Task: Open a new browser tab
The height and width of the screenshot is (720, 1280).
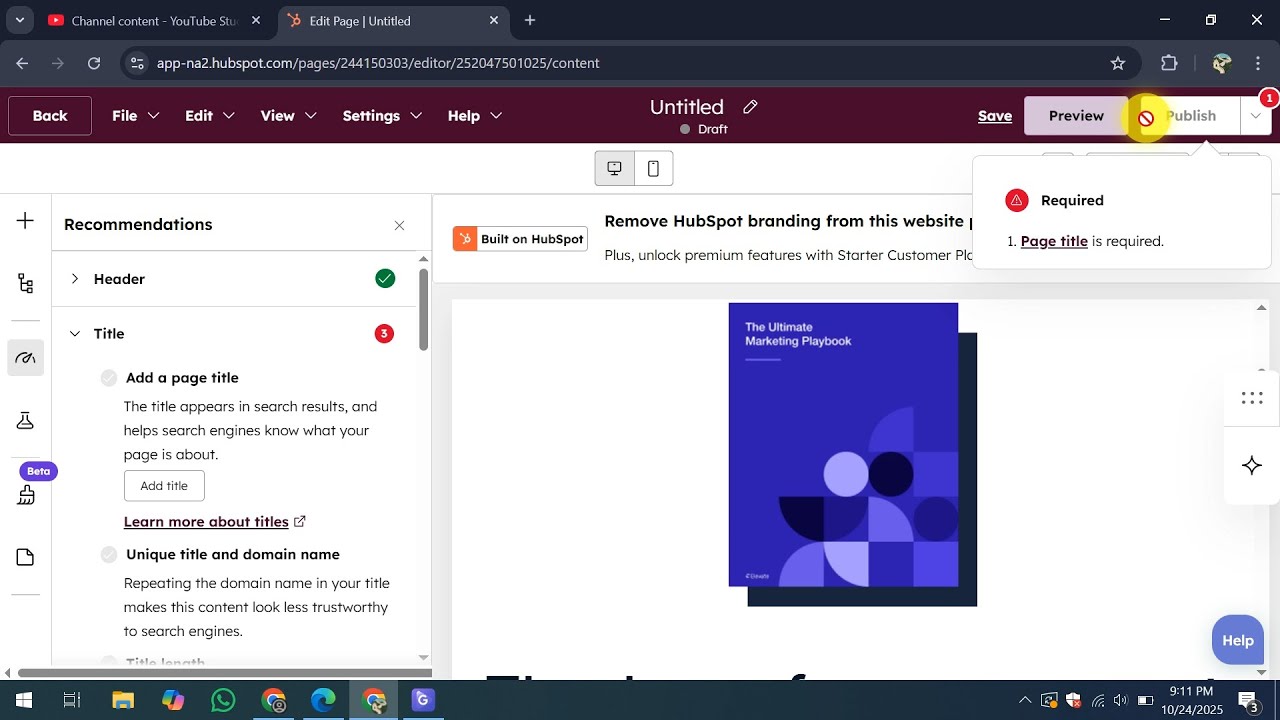Action: coord(530,20)
